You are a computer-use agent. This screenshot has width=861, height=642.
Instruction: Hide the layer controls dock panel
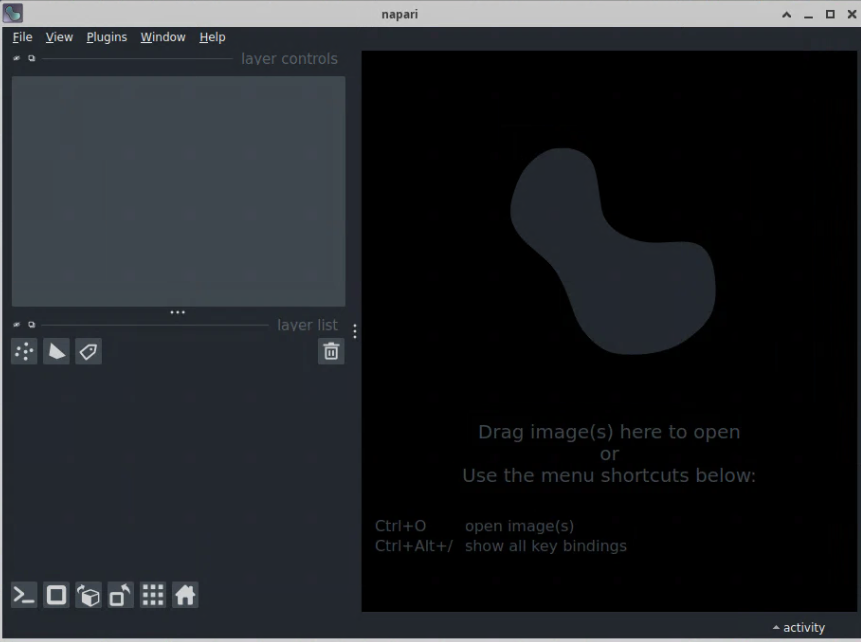(17, 59)
